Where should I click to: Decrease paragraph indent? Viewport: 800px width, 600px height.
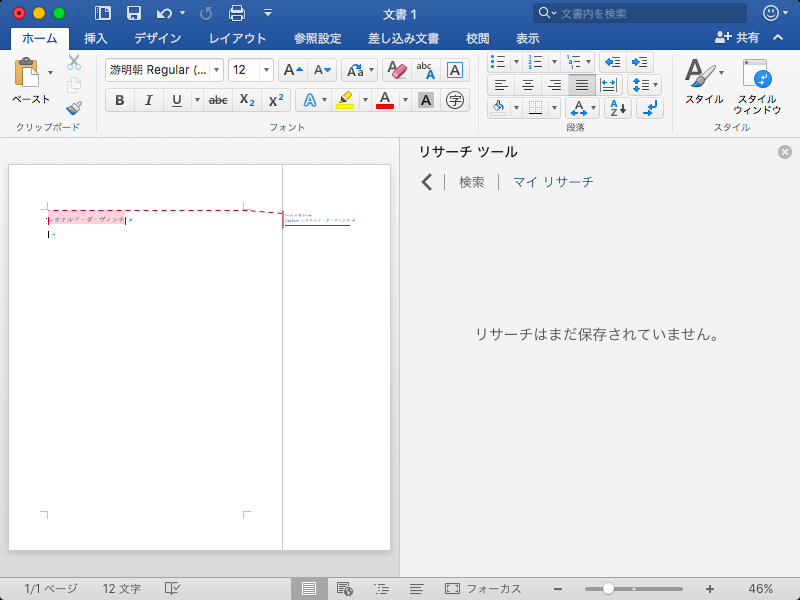pos(612,62)
